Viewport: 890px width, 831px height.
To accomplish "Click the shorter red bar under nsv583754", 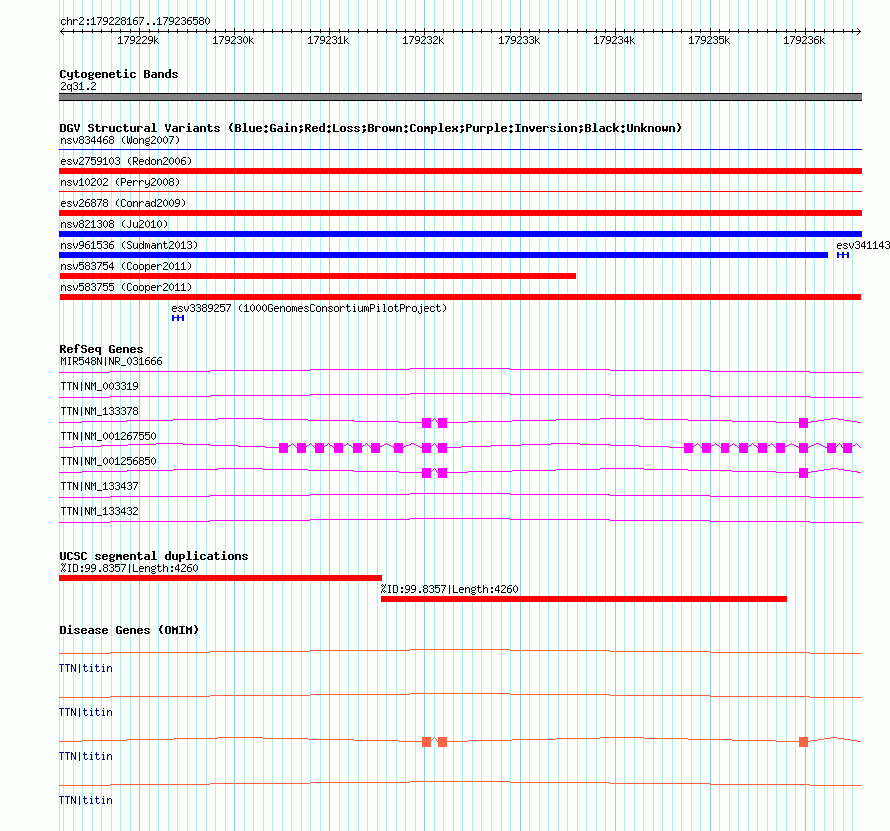I will 317,276.
